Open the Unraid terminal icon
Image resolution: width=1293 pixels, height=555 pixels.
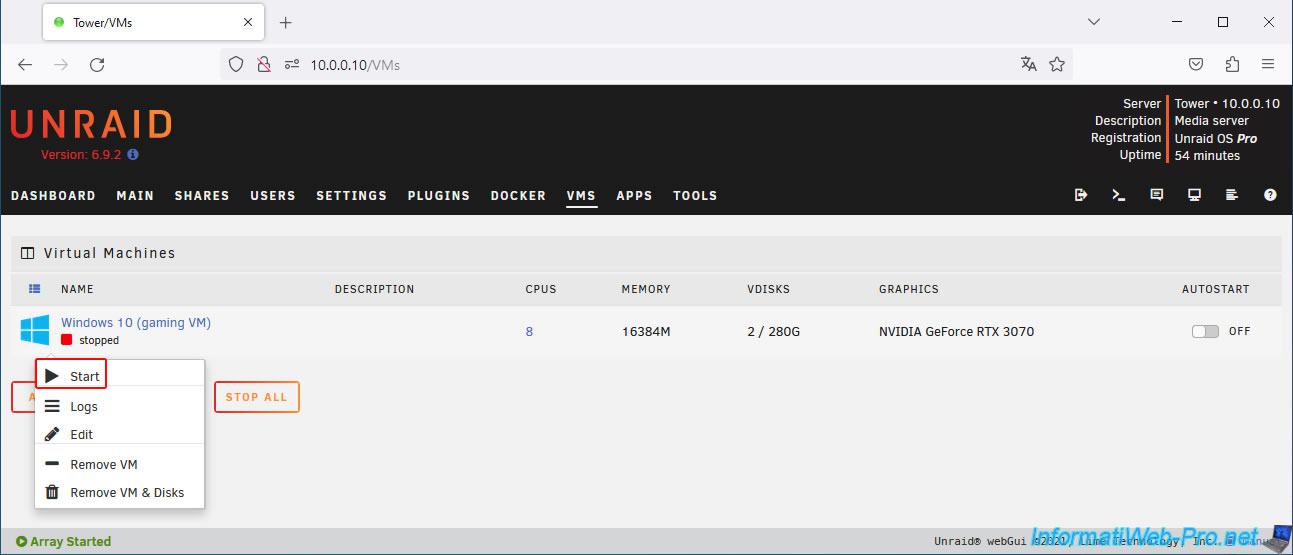pyautogui.click(x=1119, y=195)
